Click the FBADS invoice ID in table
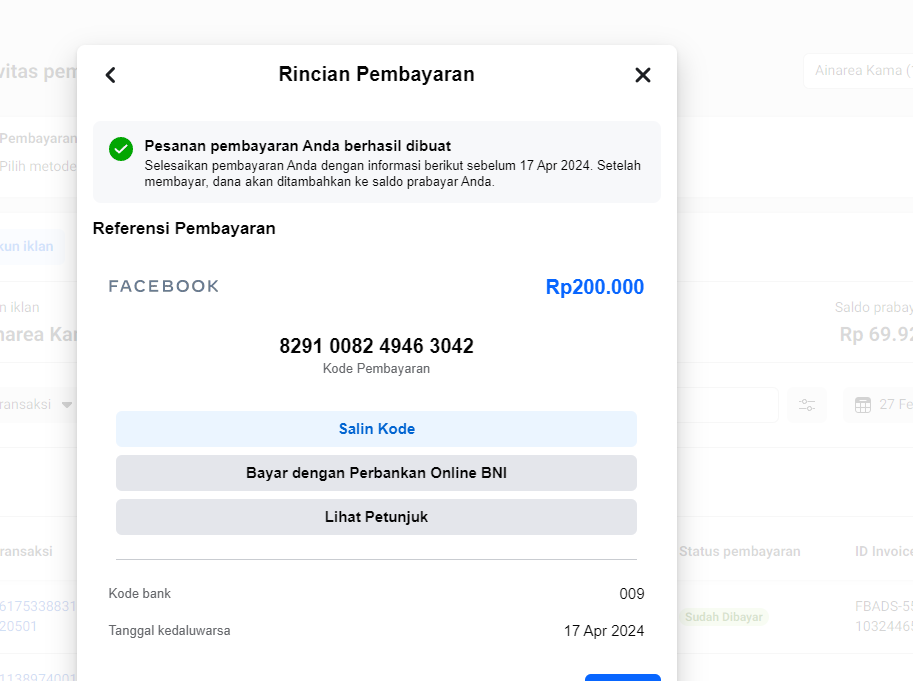The image size is (913, 681). pyautogui.click(x=884, y=616)
